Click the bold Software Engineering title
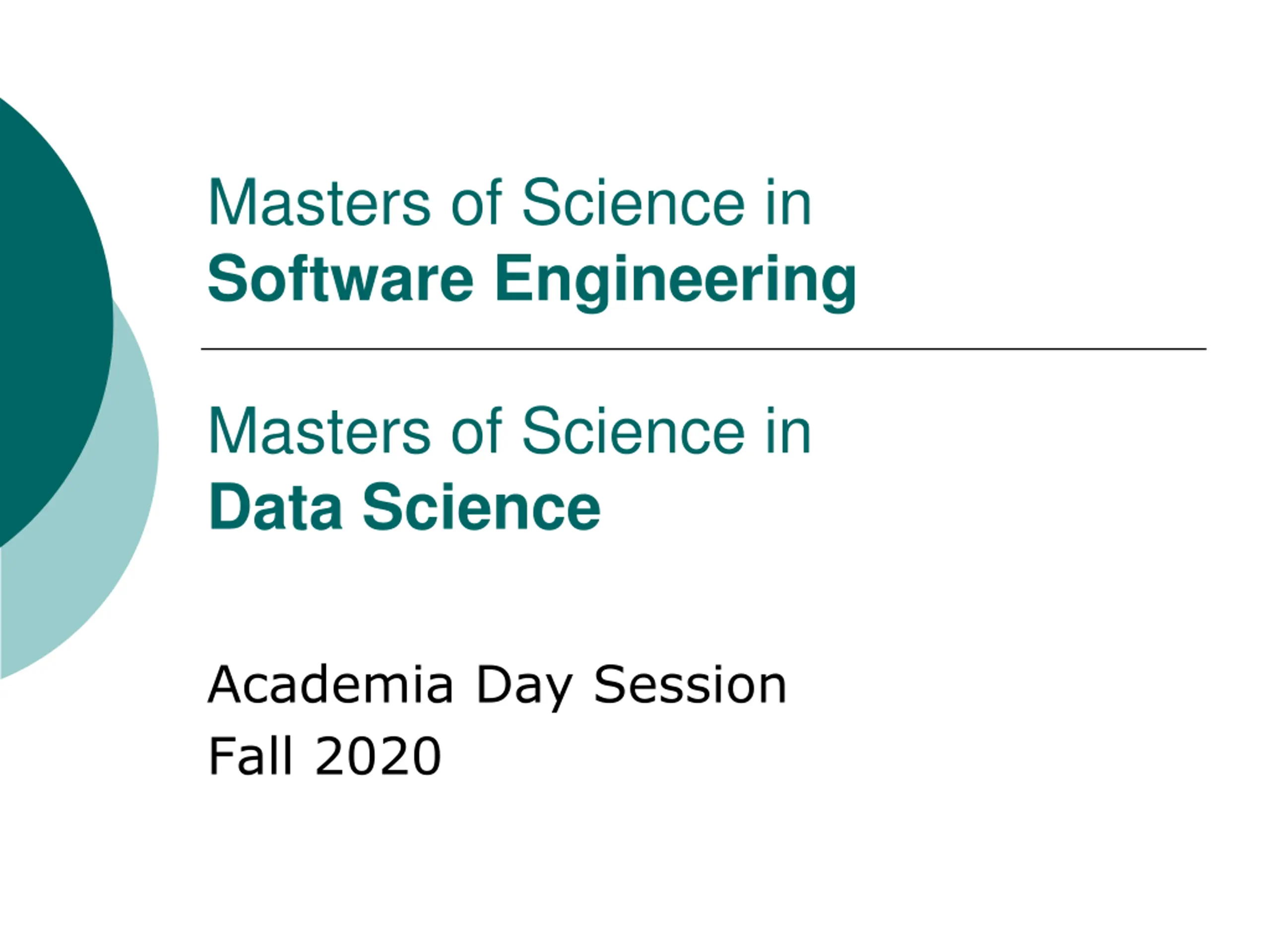Image resolution: width=1270 pixels, height=952 pixels. (x=532, y=282)
